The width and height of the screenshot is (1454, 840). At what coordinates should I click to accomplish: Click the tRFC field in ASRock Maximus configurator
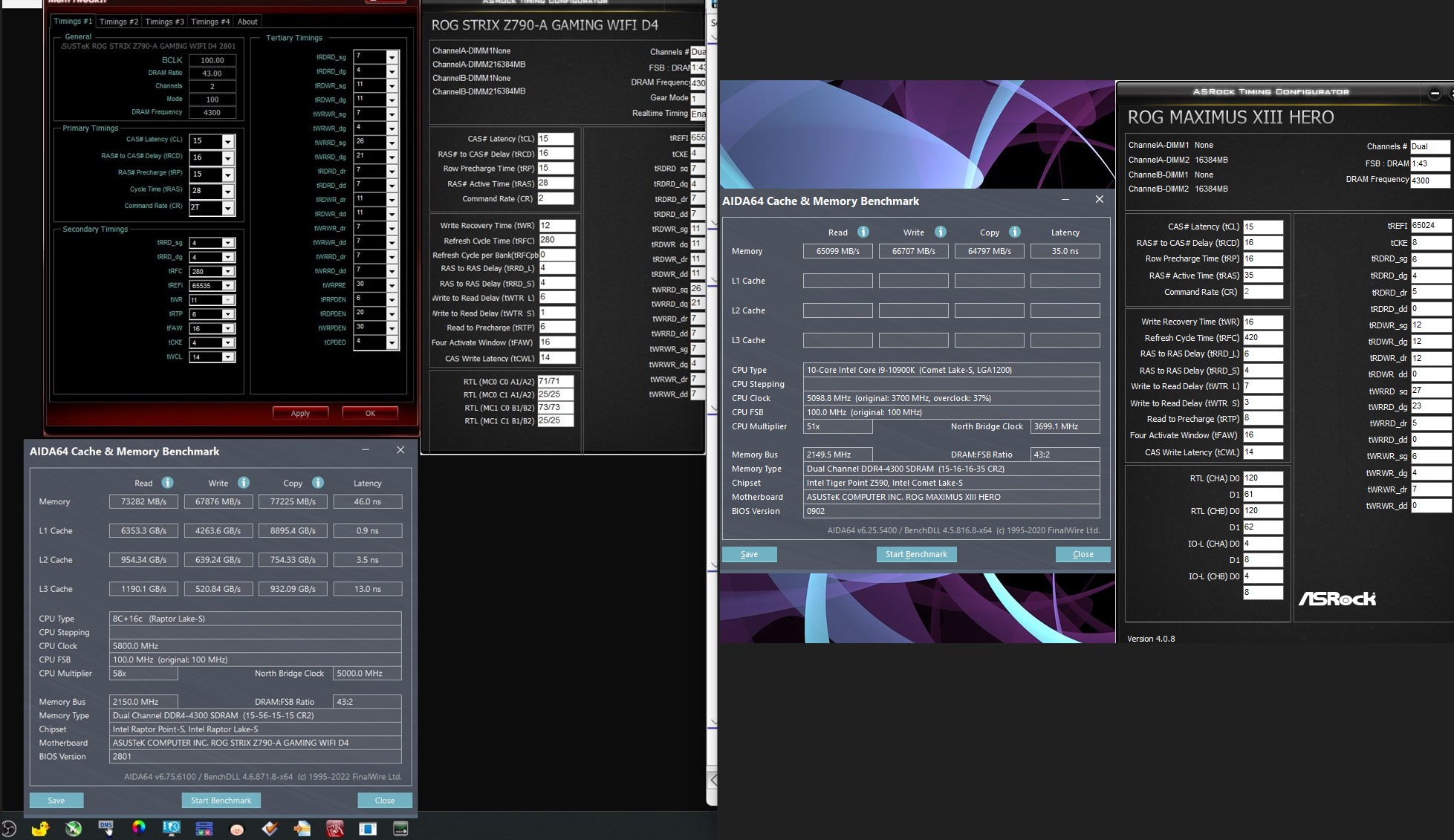click(x=1262, y=338)
